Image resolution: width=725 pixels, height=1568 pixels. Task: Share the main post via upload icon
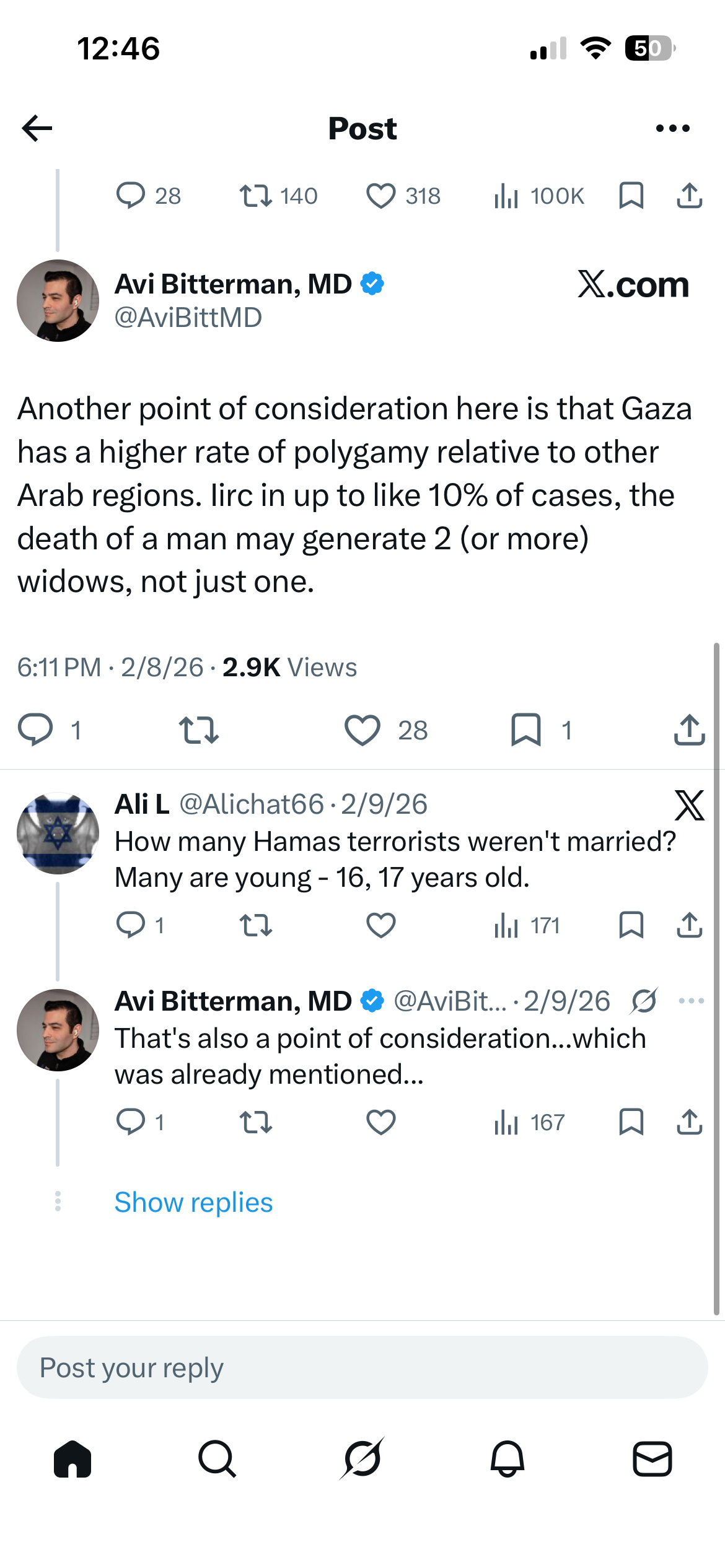point(690,730)
